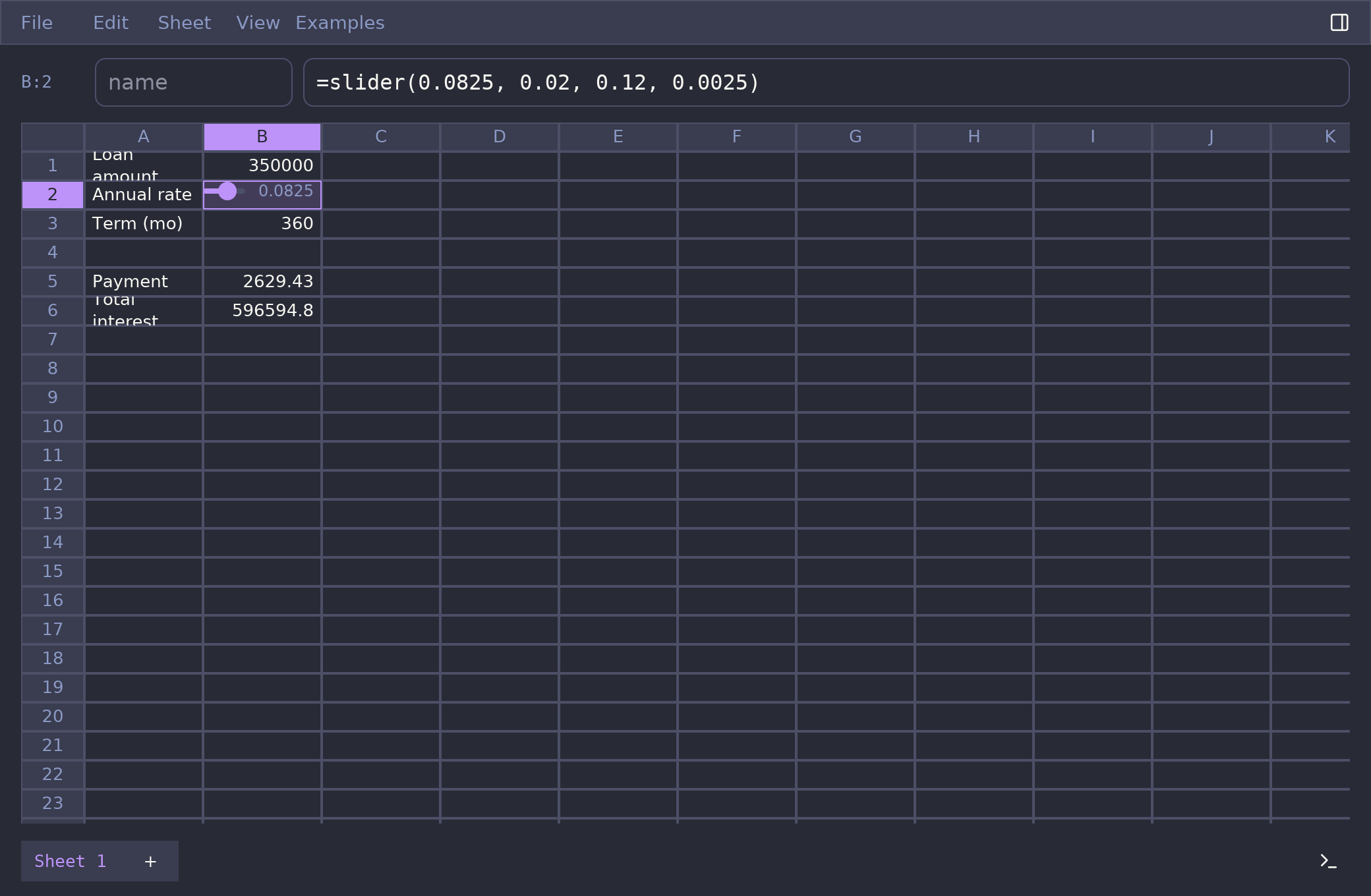This screenshot has height=896, width=1371.
Task: Click the B:2 cell reference label
Action: 36,82
